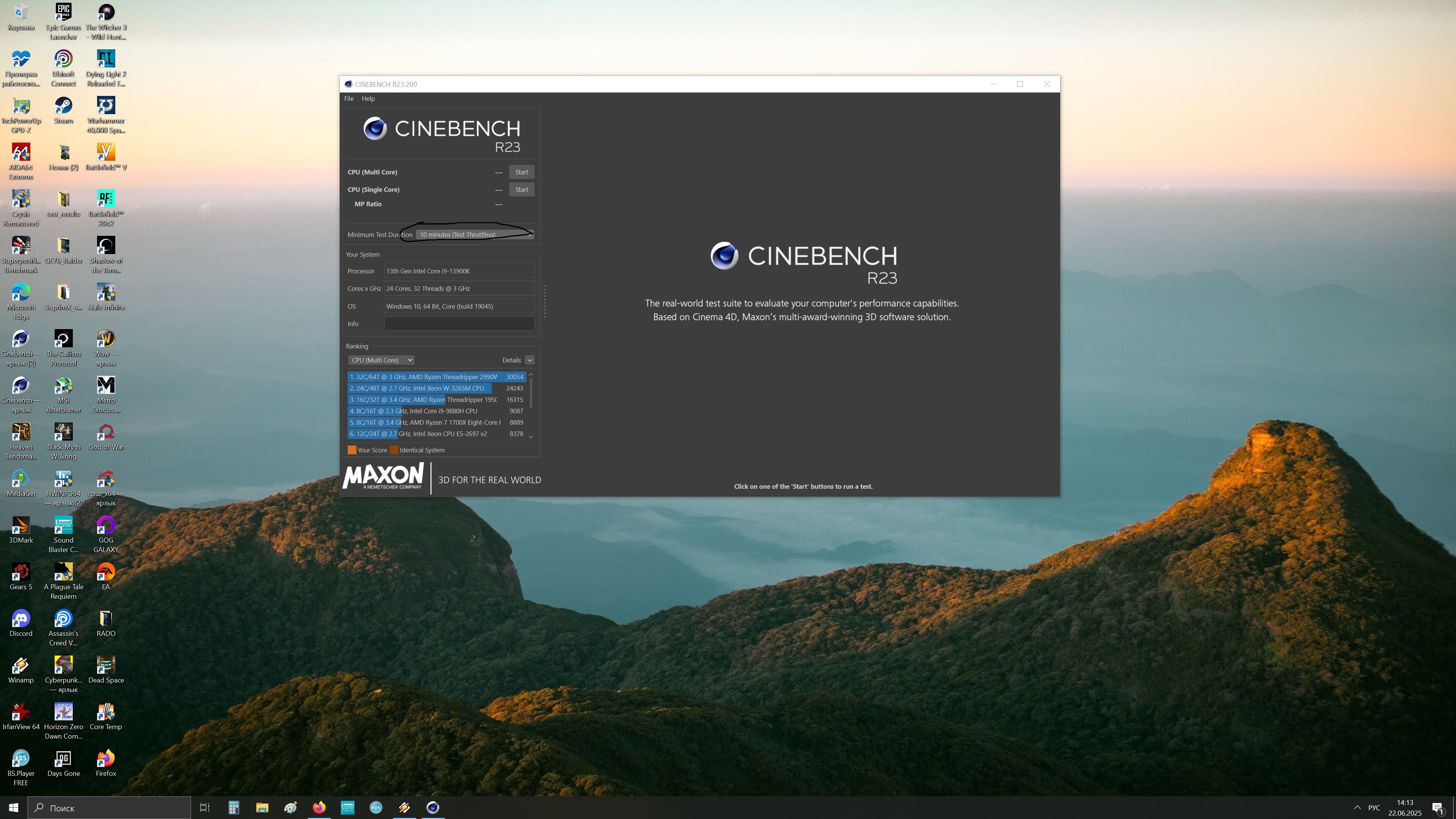1456x819 pixels.
Task: Click the Cinebench icon in the taskbar
Action: point(432,807)
